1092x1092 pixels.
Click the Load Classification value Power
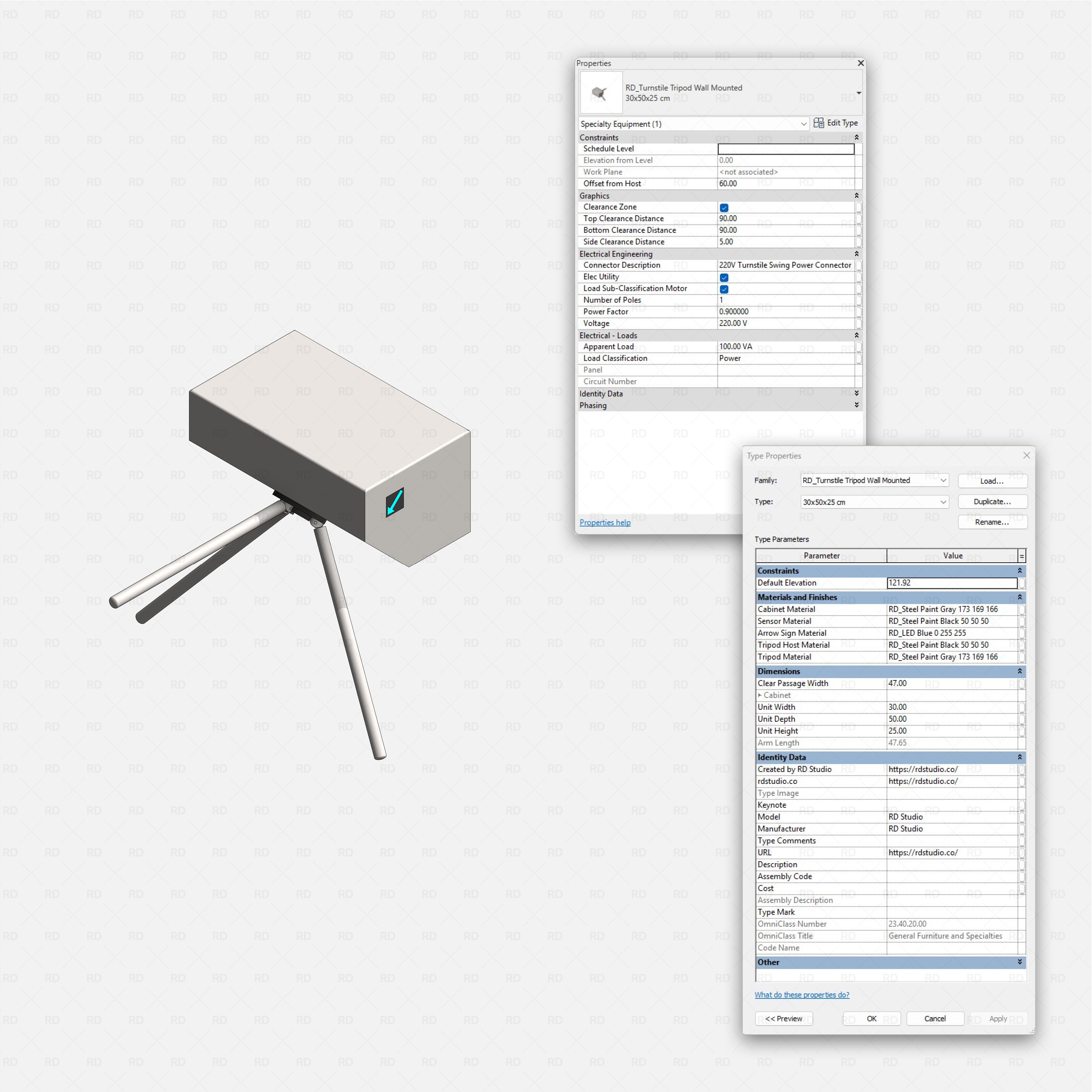(x=786, y=358)
